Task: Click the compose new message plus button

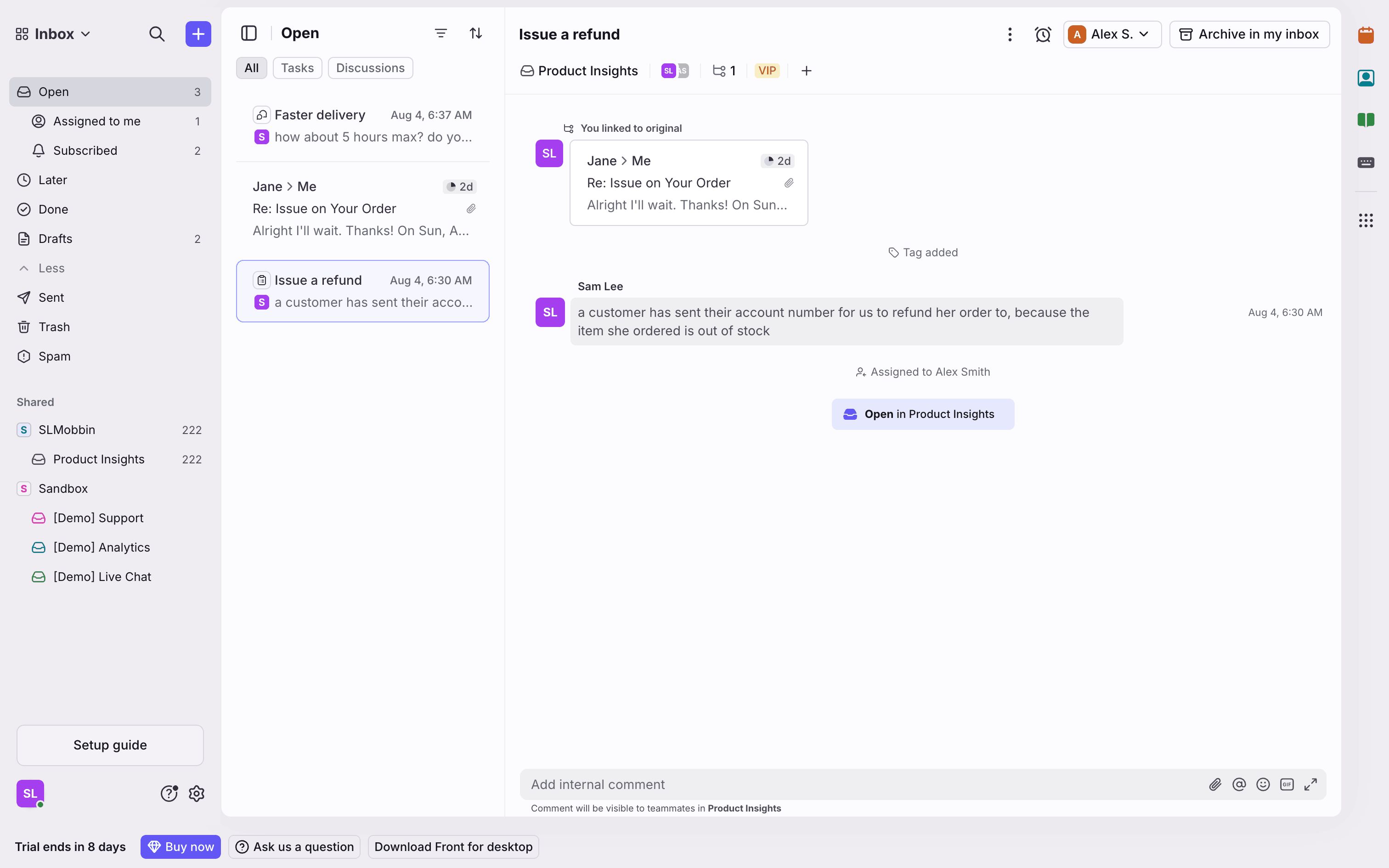Action: click(198, 34)
